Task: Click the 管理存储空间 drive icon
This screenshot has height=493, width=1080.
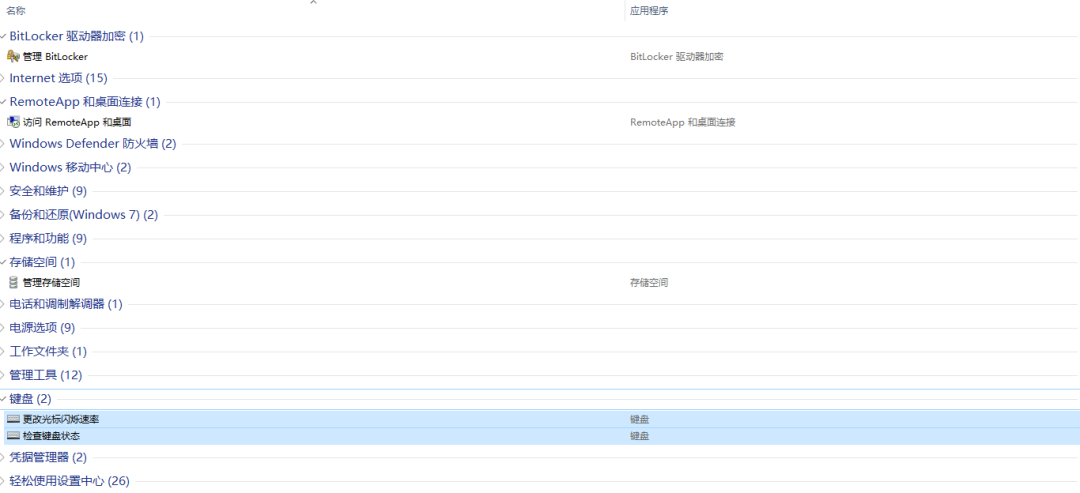Action: (13, 282)
